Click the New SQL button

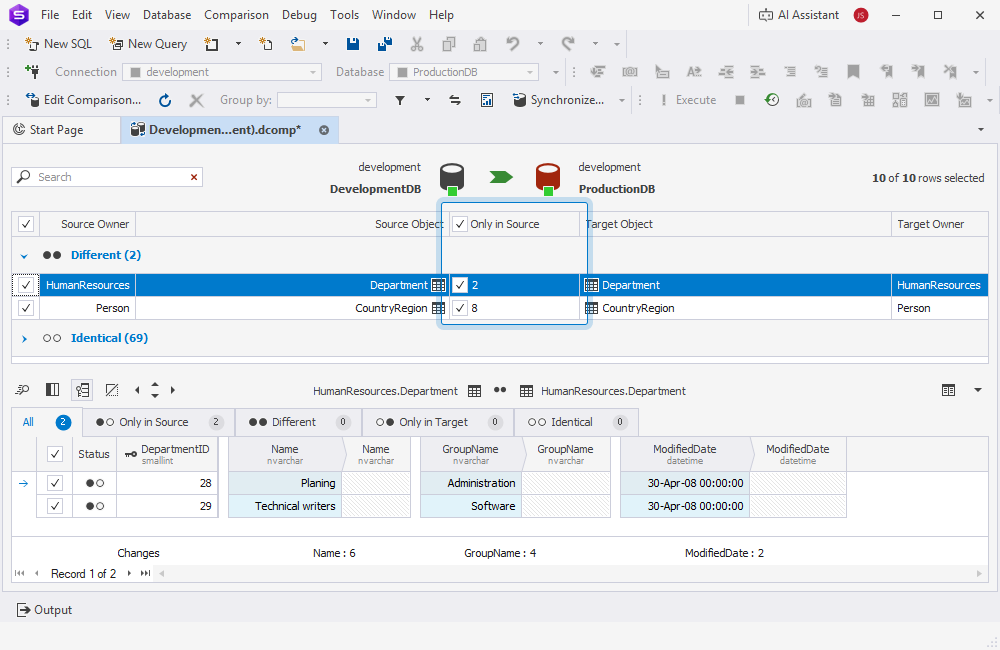pyautogui.click(x=58, y=44)
